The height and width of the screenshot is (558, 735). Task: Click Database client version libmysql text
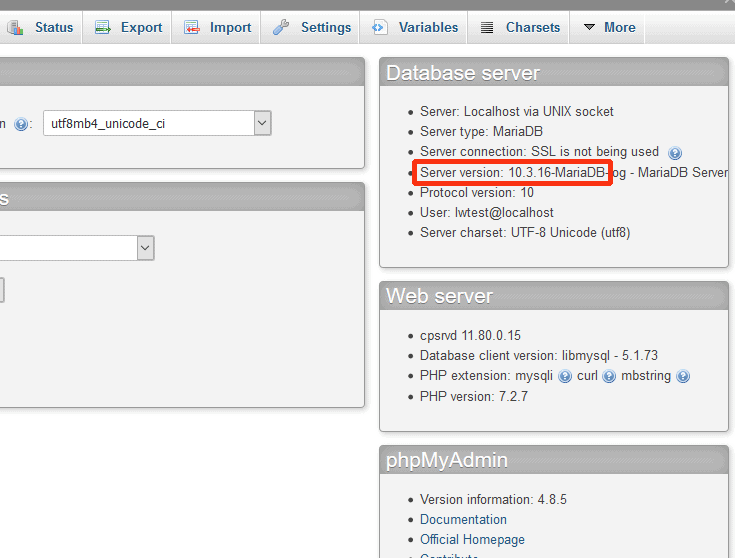click(539, 355)
